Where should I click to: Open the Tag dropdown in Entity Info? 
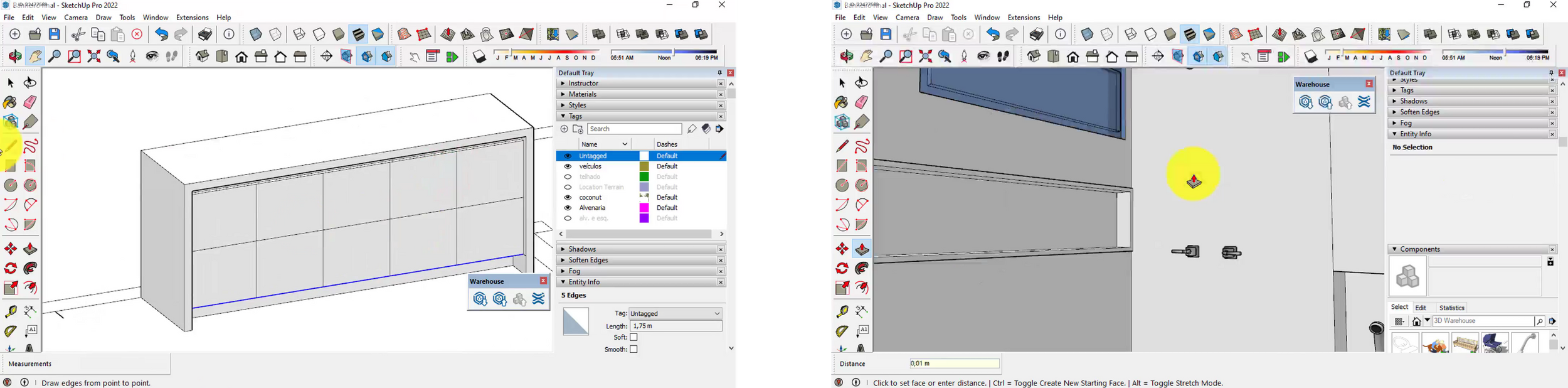(675, 313)
